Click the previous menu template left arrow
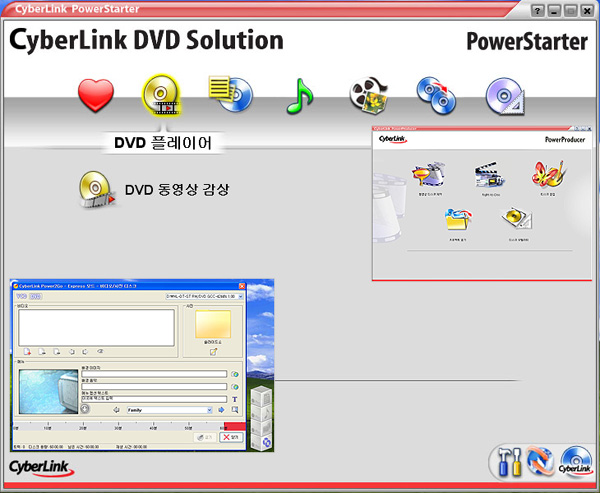Screen dimensions: 600x493 [116, 410]
